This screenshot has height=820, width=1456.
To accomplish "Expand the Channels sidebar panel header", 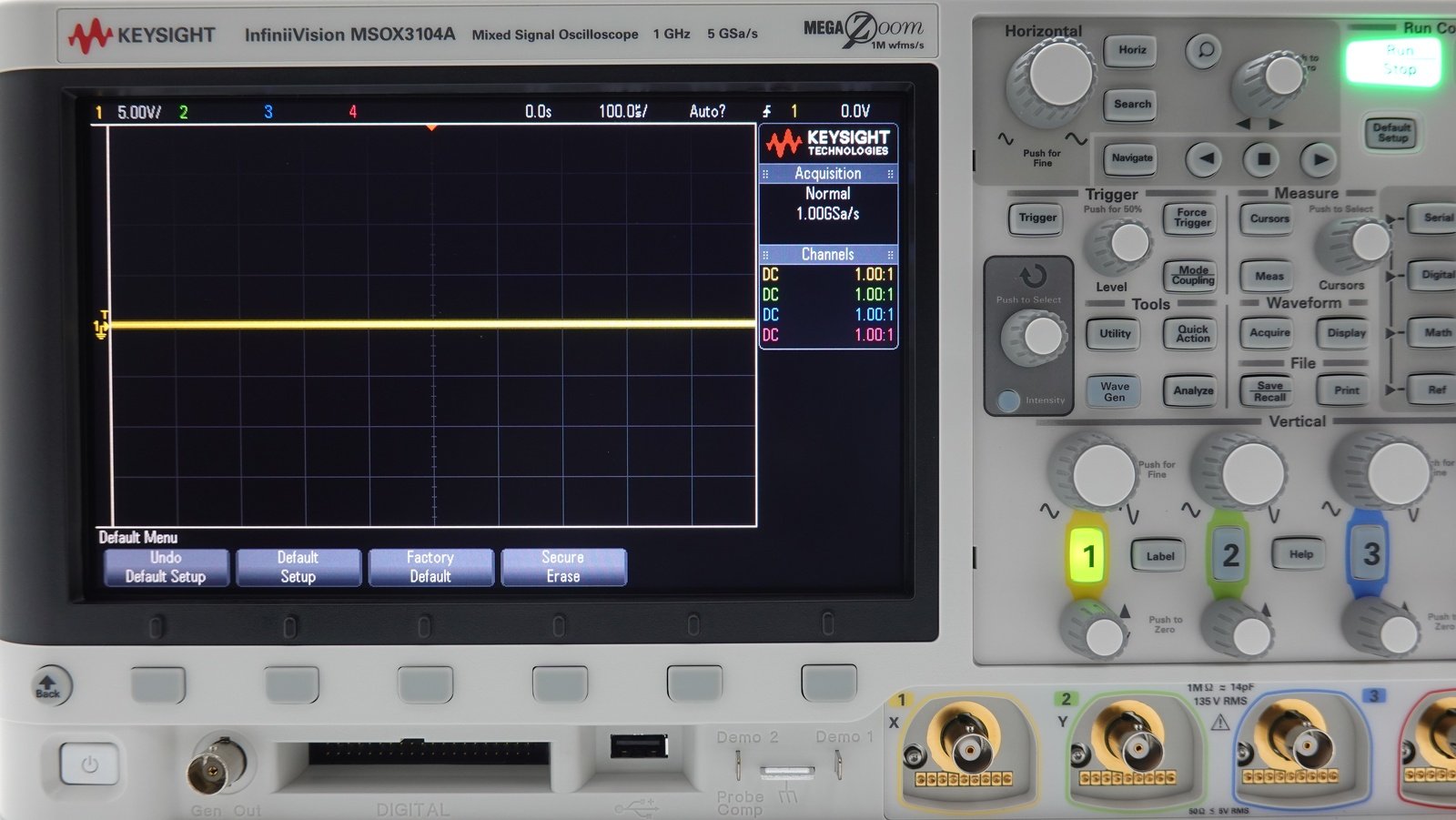I will pos(827,254).
